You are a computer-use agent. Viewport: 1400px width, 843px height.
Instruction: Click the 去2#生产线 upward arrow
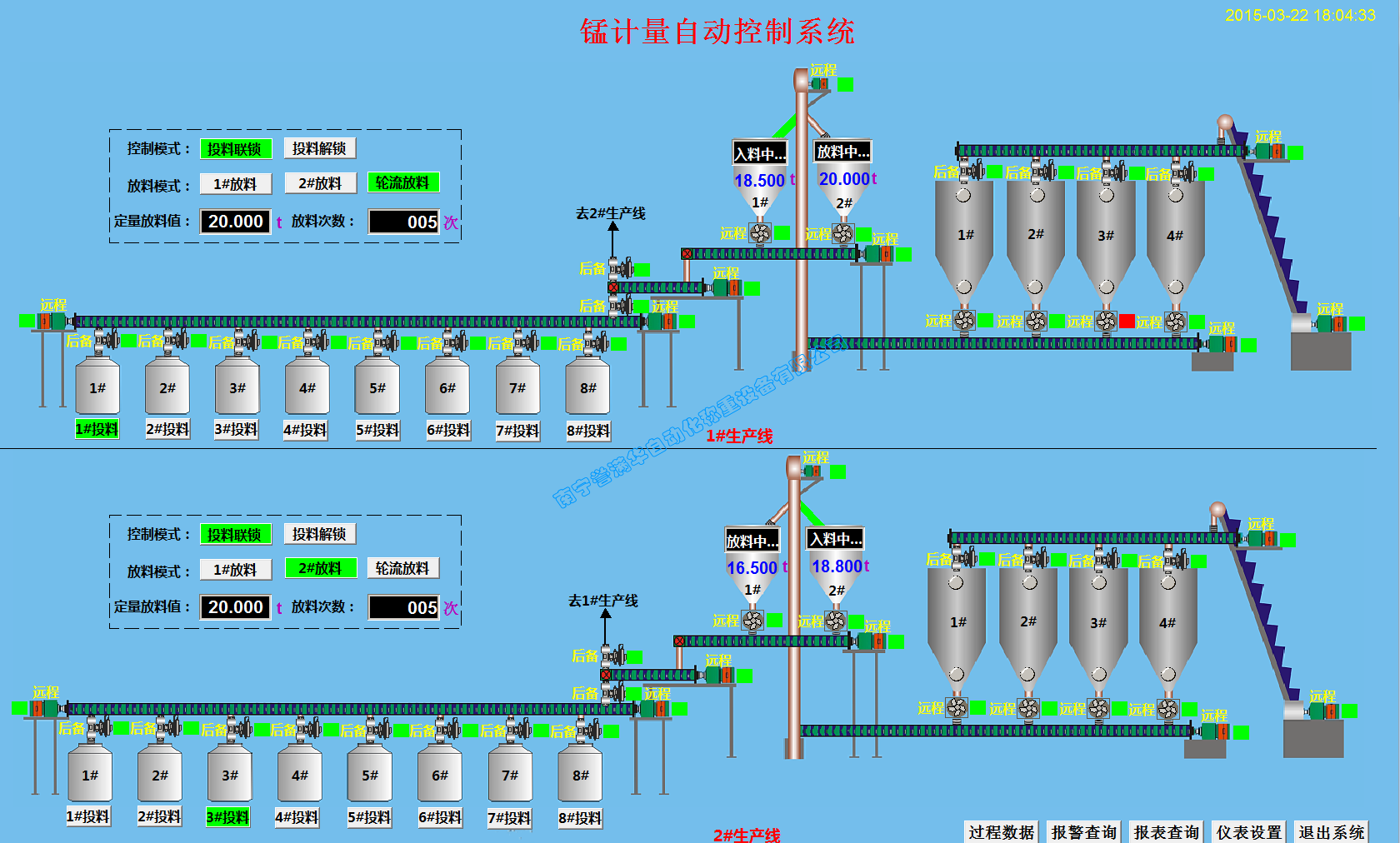pos(612,240)
